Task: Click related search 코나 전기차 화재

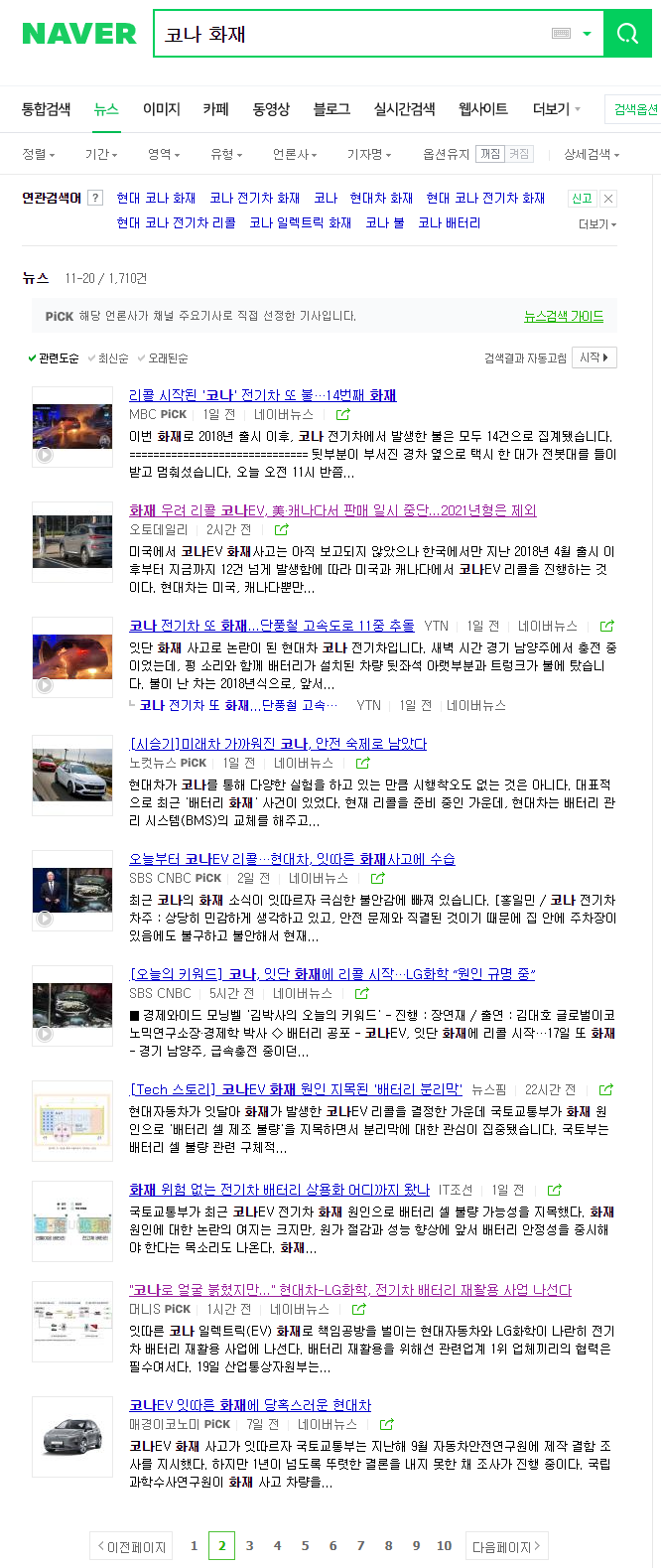Action: tap(255, 199)
